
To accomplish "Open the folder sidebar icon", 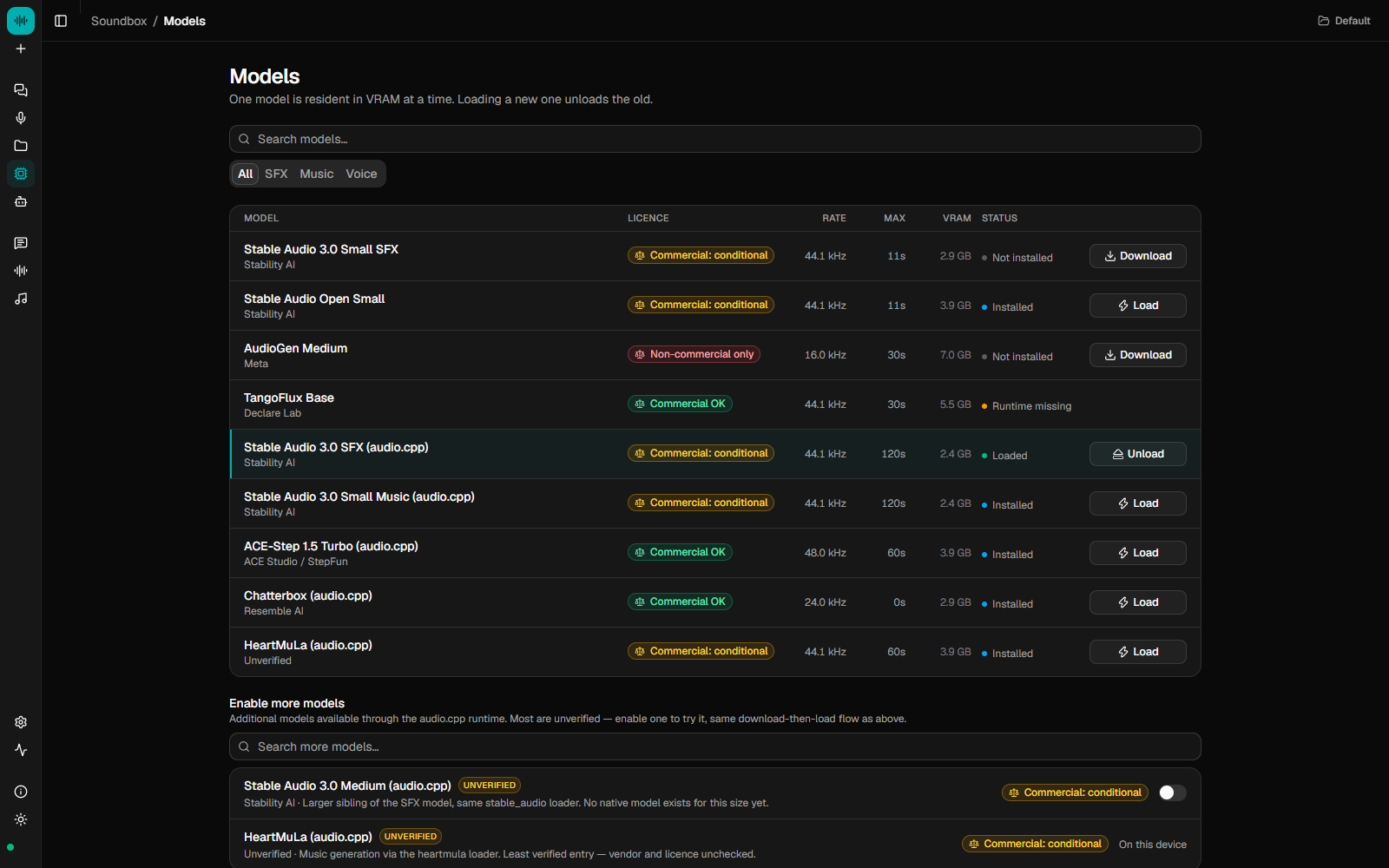I will (x=21, y=146).
